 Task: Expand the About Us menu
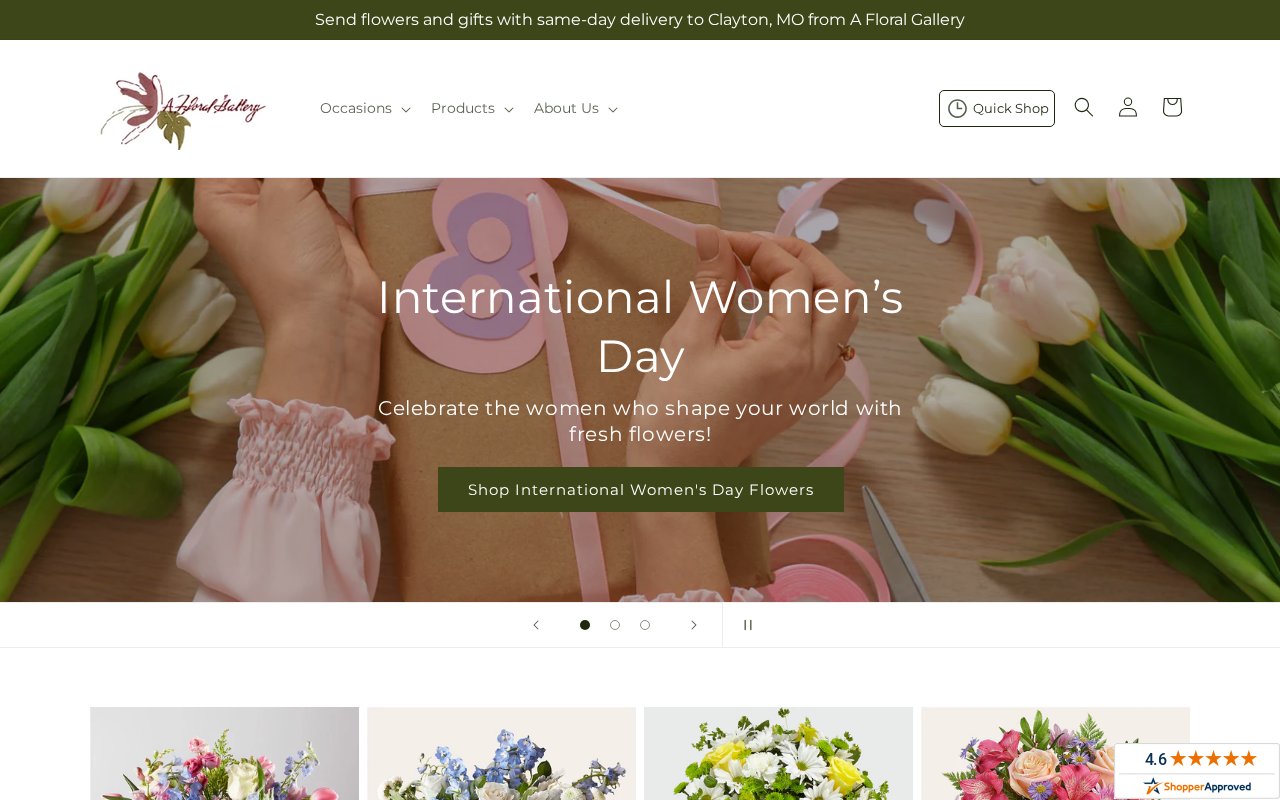coord(575,108)
